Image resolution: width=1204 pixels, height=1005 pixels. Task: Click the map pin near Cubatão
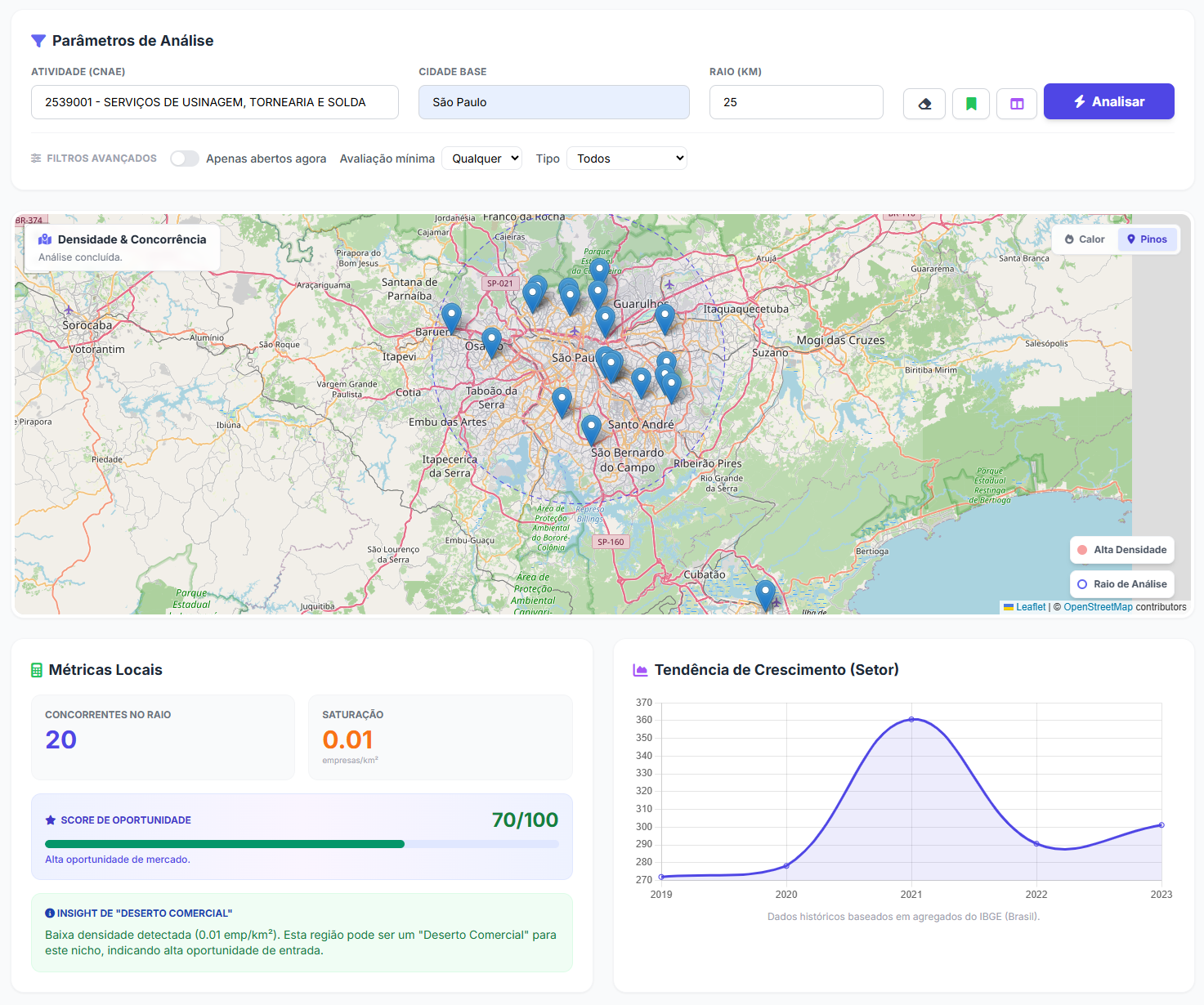(765, 596)
